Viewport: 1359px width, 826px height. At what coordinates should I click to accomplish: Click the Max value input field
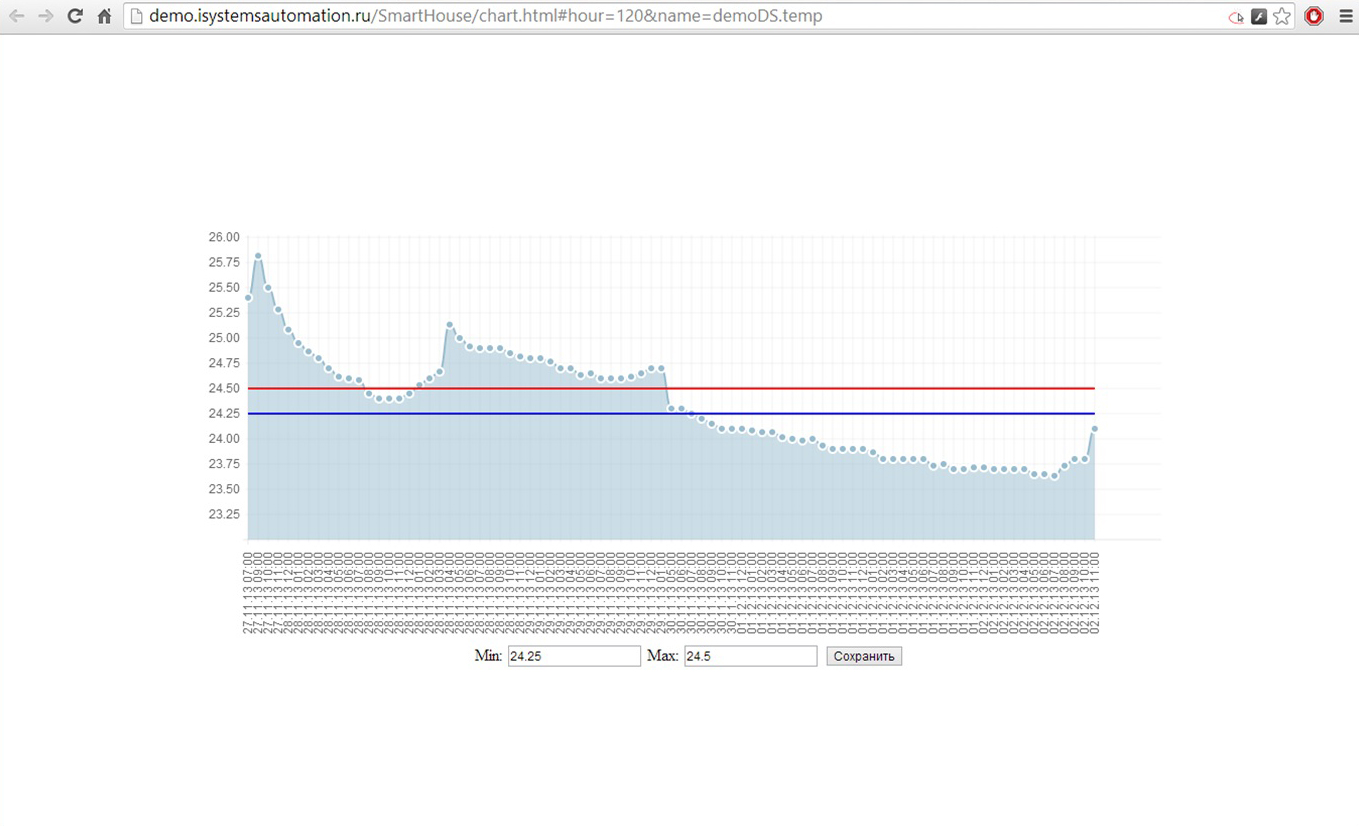click(x=750, y=656)
